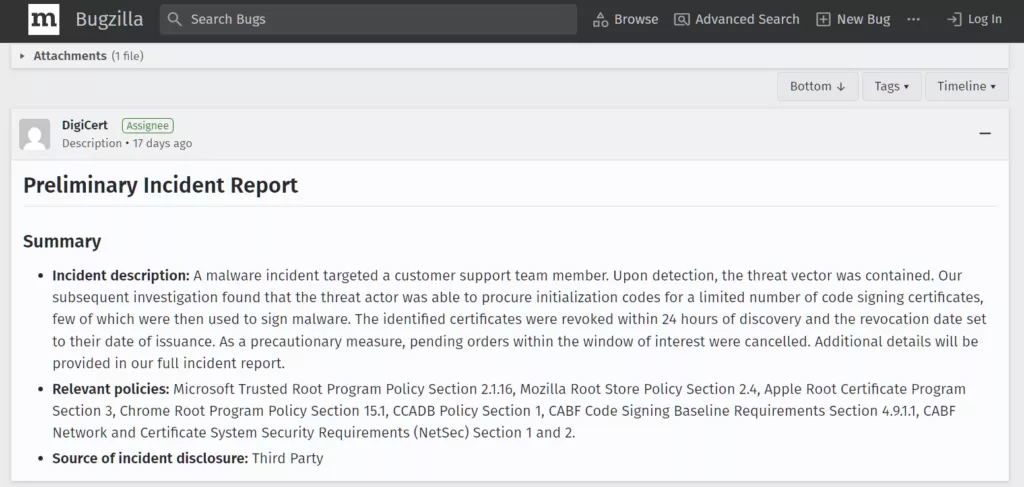
Task: Click Log In link
Action: (974, 20)
